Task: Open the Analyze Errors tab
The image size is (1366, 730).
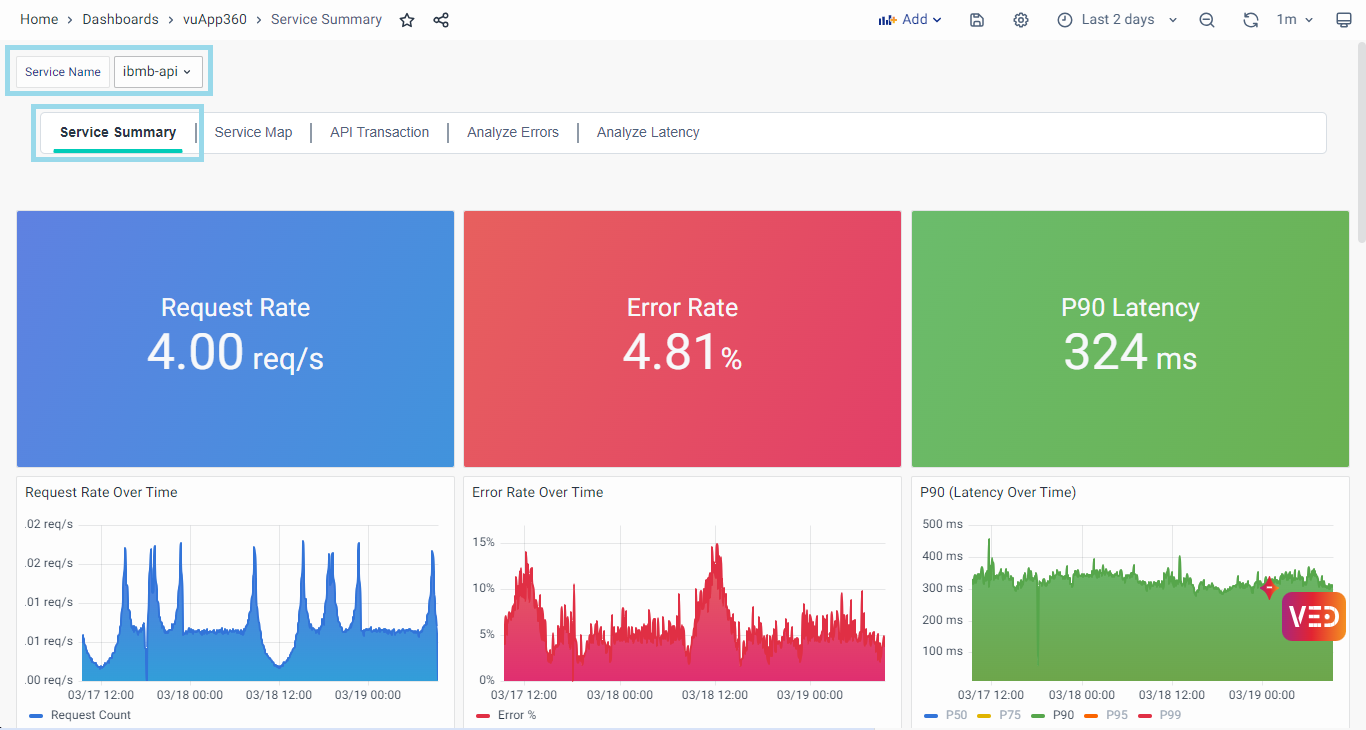Action: (x=512, y=132)
